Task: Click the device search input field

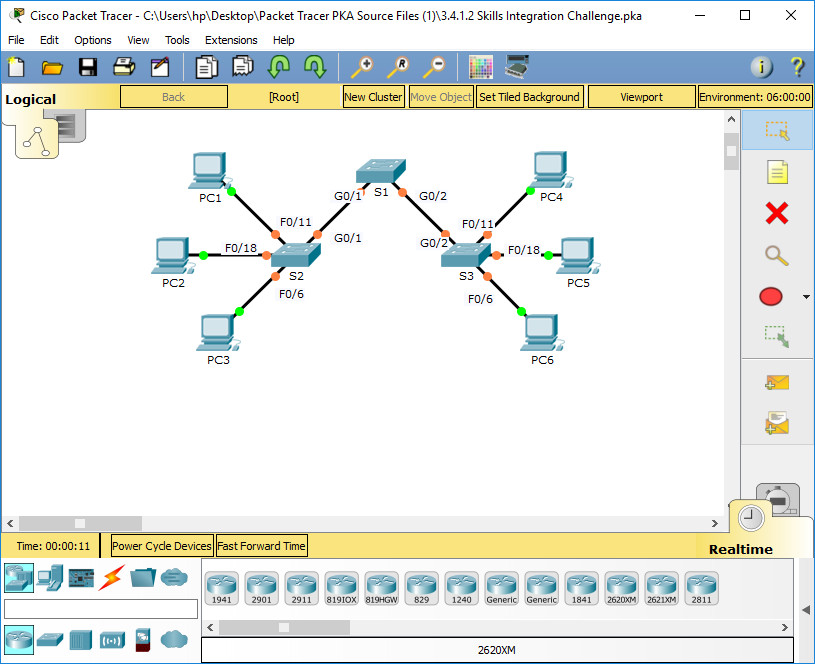Action: click(x=101, y=609)
